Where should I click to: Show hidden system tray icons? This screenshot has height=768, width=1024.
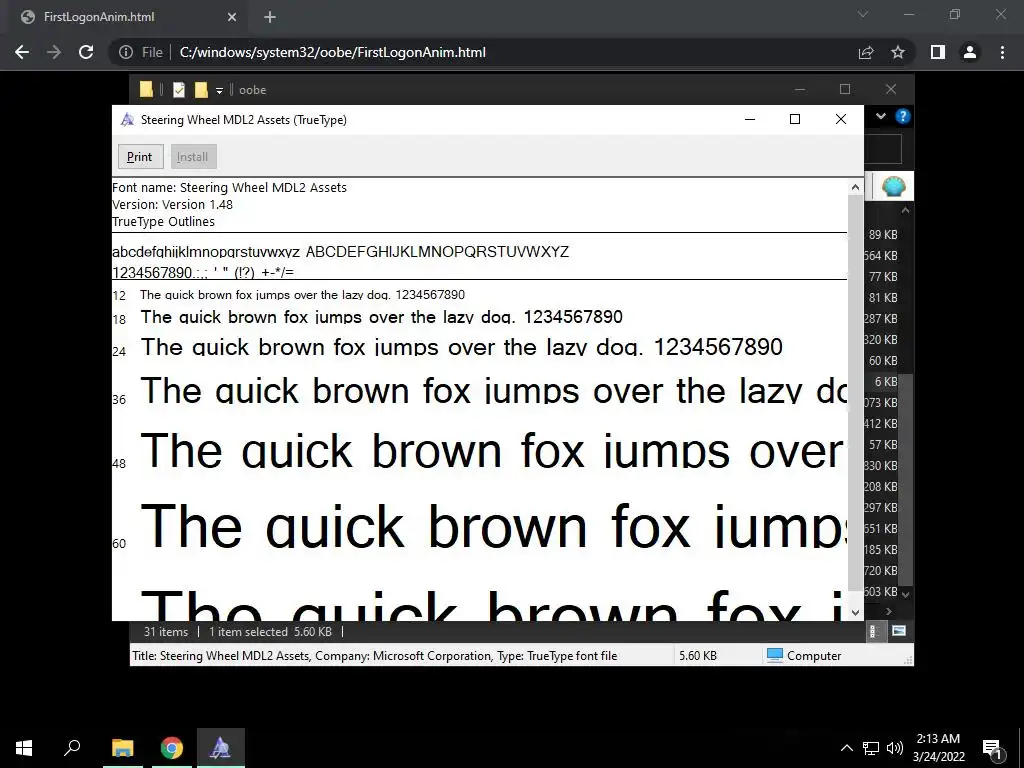click(846, 748)
